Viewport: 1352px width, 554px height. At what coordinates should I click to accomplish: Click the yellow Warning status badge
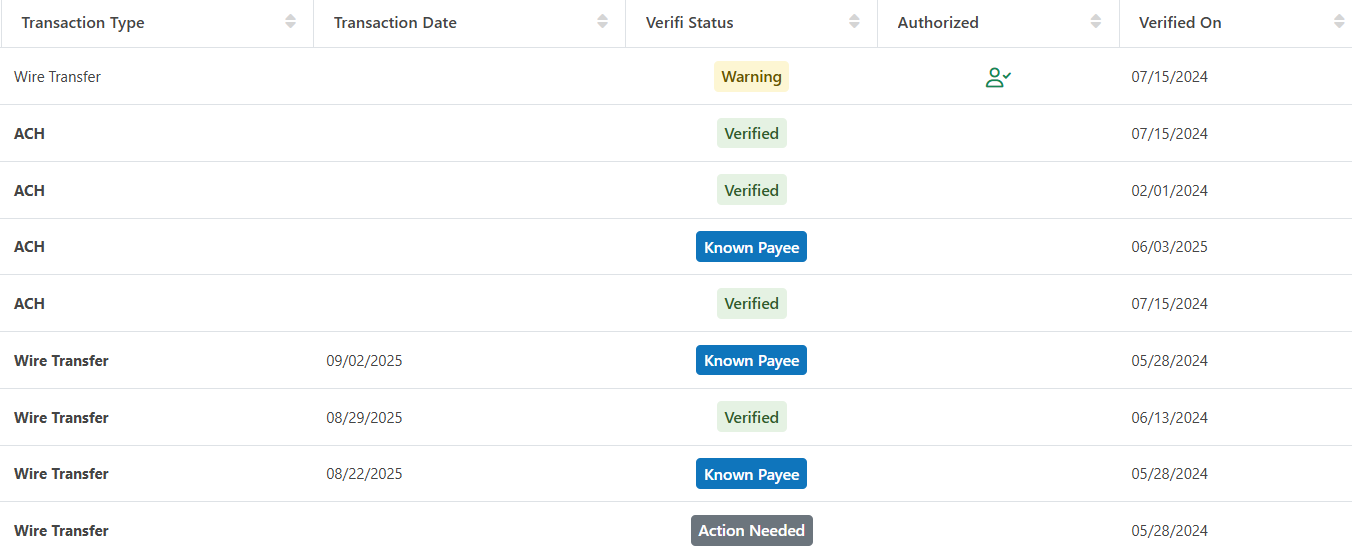751,77
